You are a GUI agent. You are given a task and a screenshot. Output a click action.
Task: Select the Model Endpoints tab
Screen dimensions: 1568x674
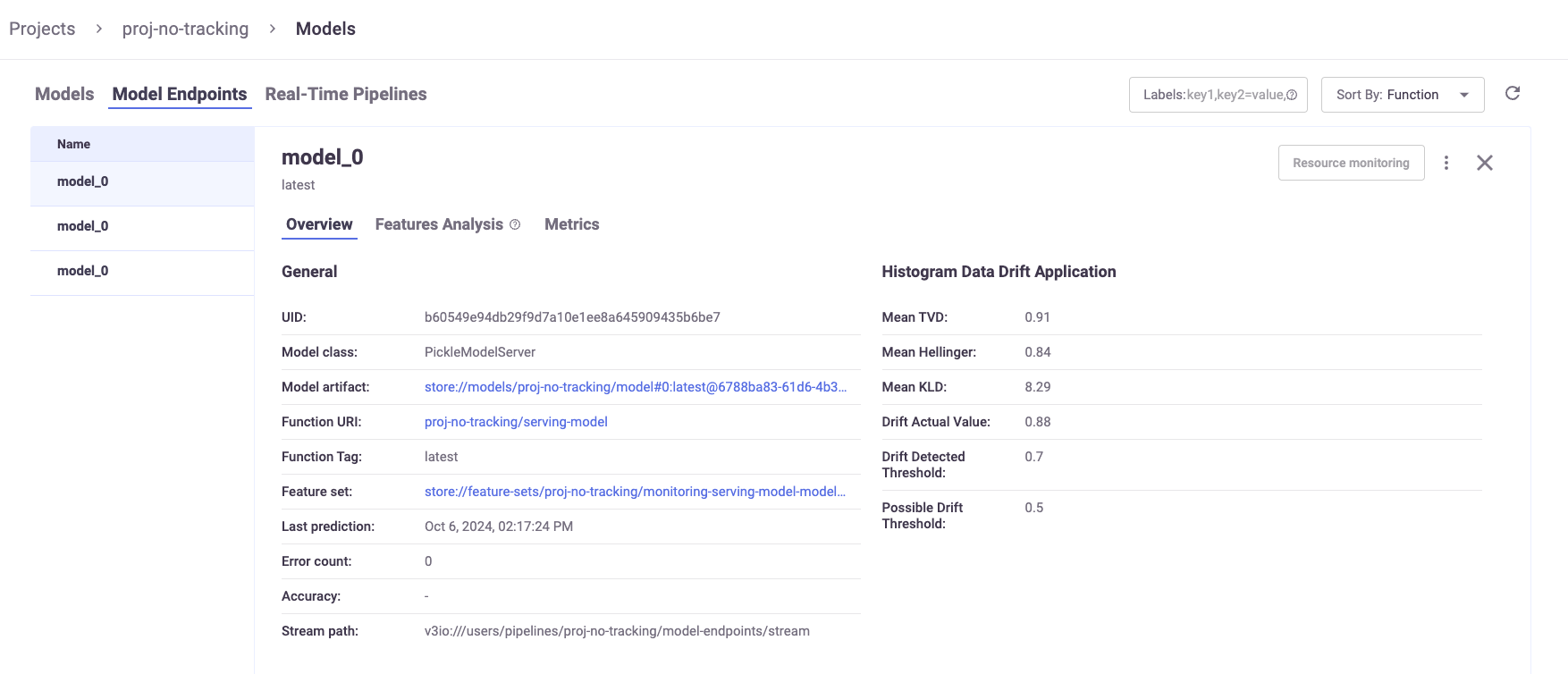point(180,94)
